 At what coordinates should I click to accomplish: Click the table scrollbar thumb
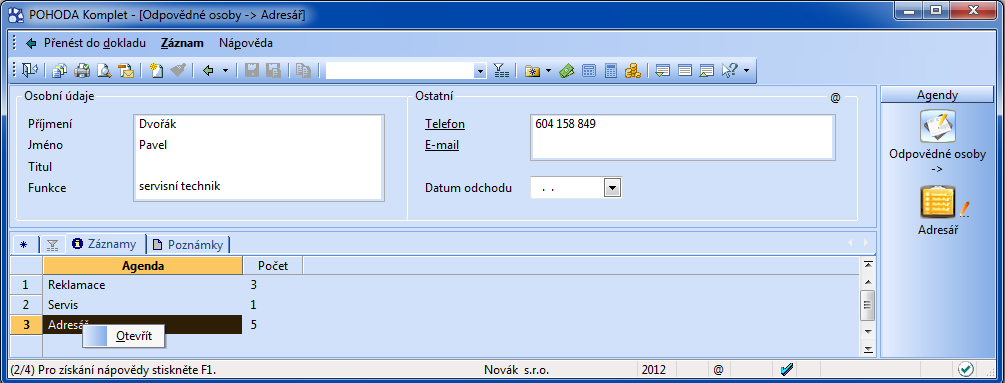[x=868, y=305]
